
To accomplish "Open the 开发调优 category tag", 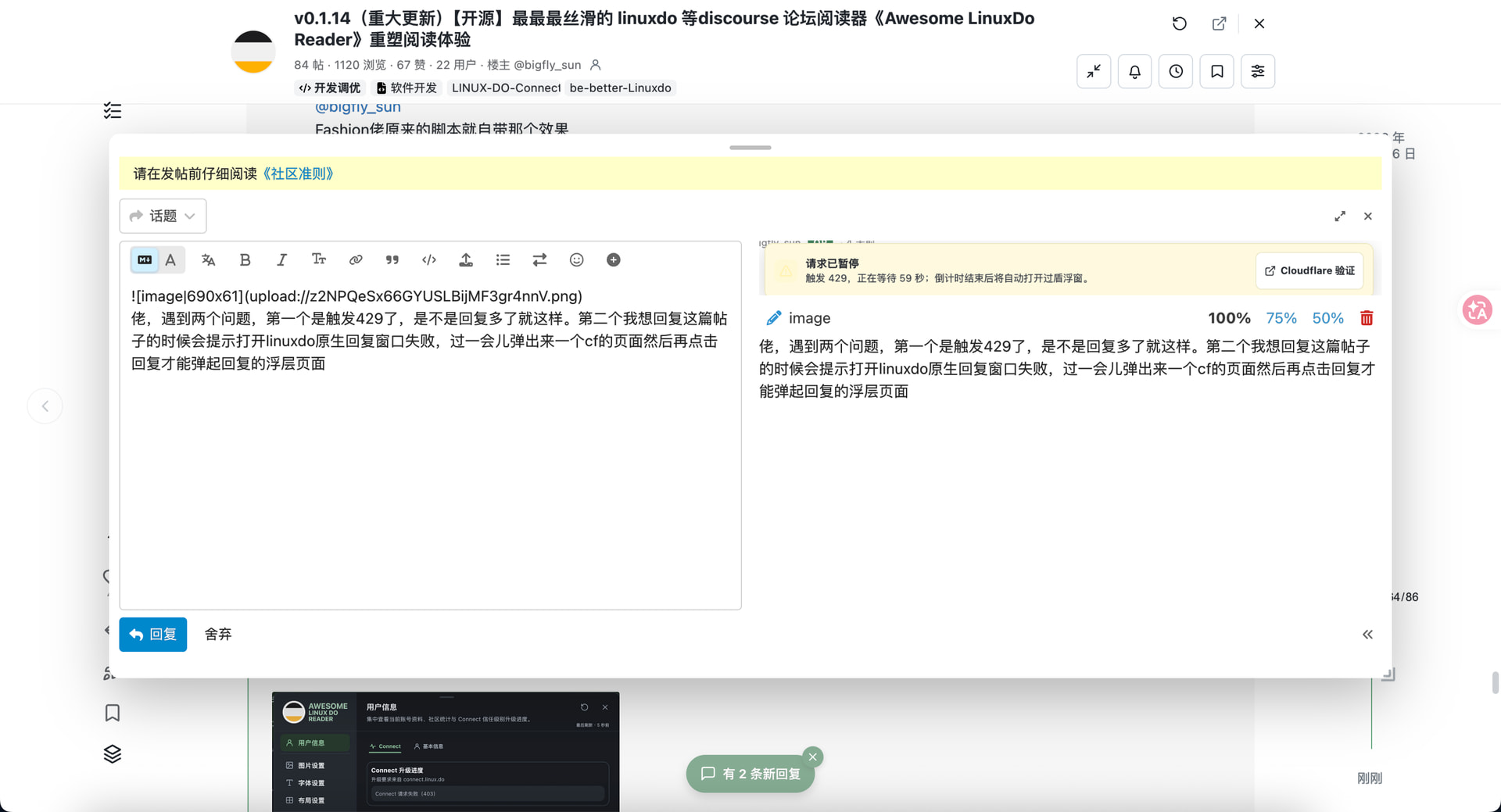I will (330, 88).
